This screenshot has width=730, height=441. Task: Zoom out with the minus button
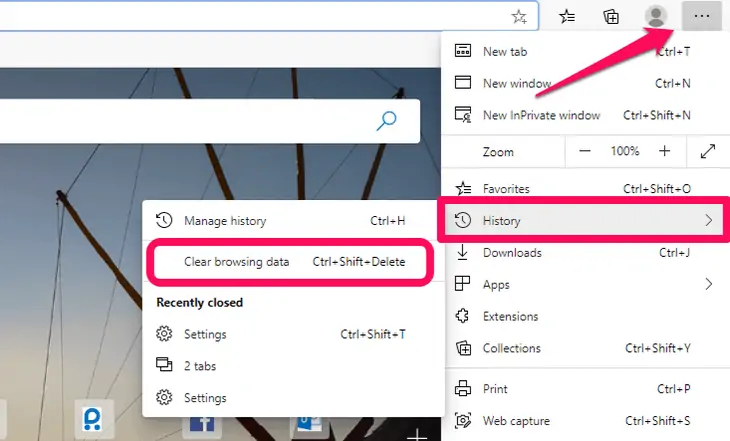tap(584, 151)
